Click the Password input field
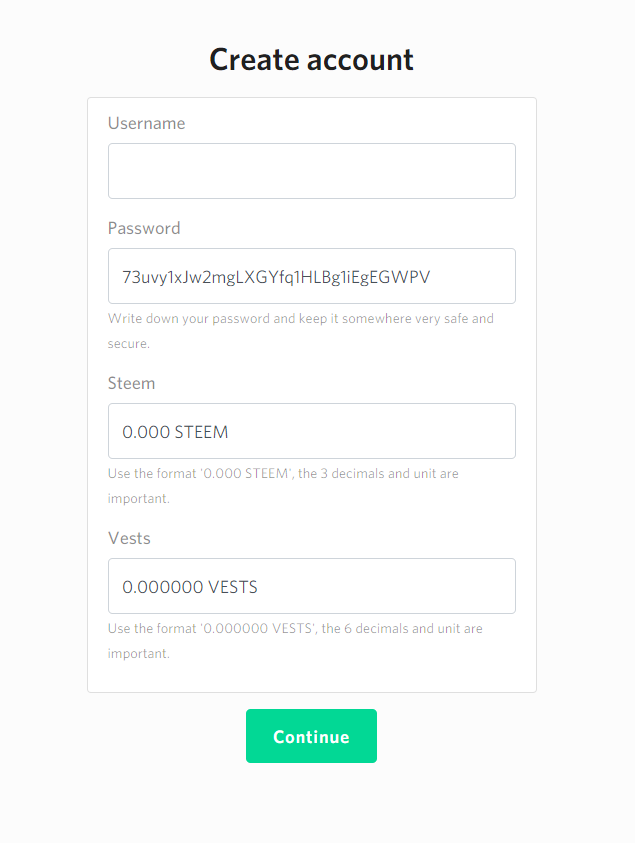 click(311, 276)
